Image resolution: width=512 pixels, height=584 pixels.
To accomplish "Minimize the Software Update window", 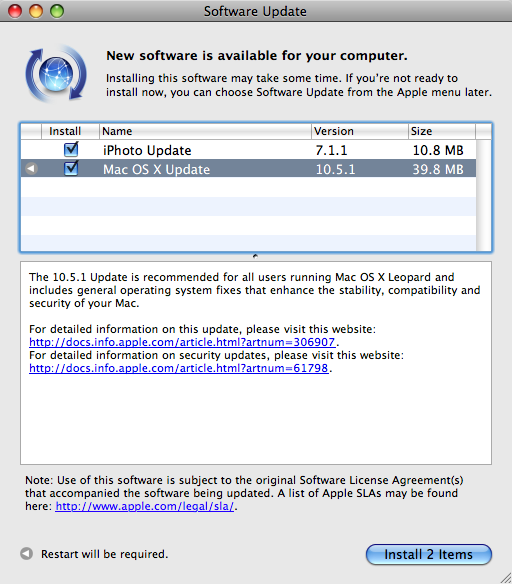I will [36, 11].
